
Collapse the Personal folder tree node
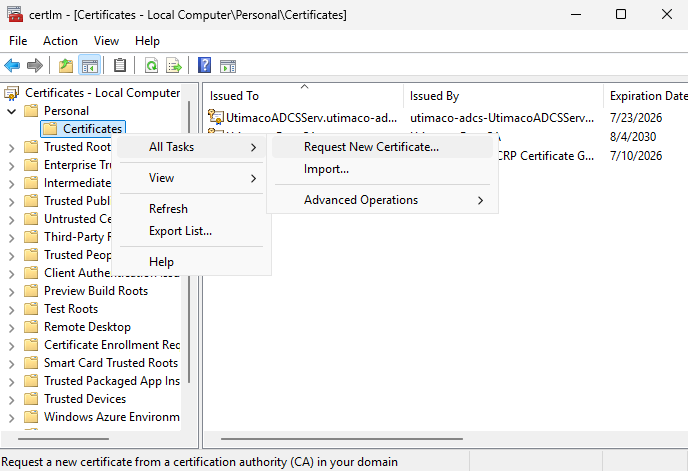coord(11,111)
